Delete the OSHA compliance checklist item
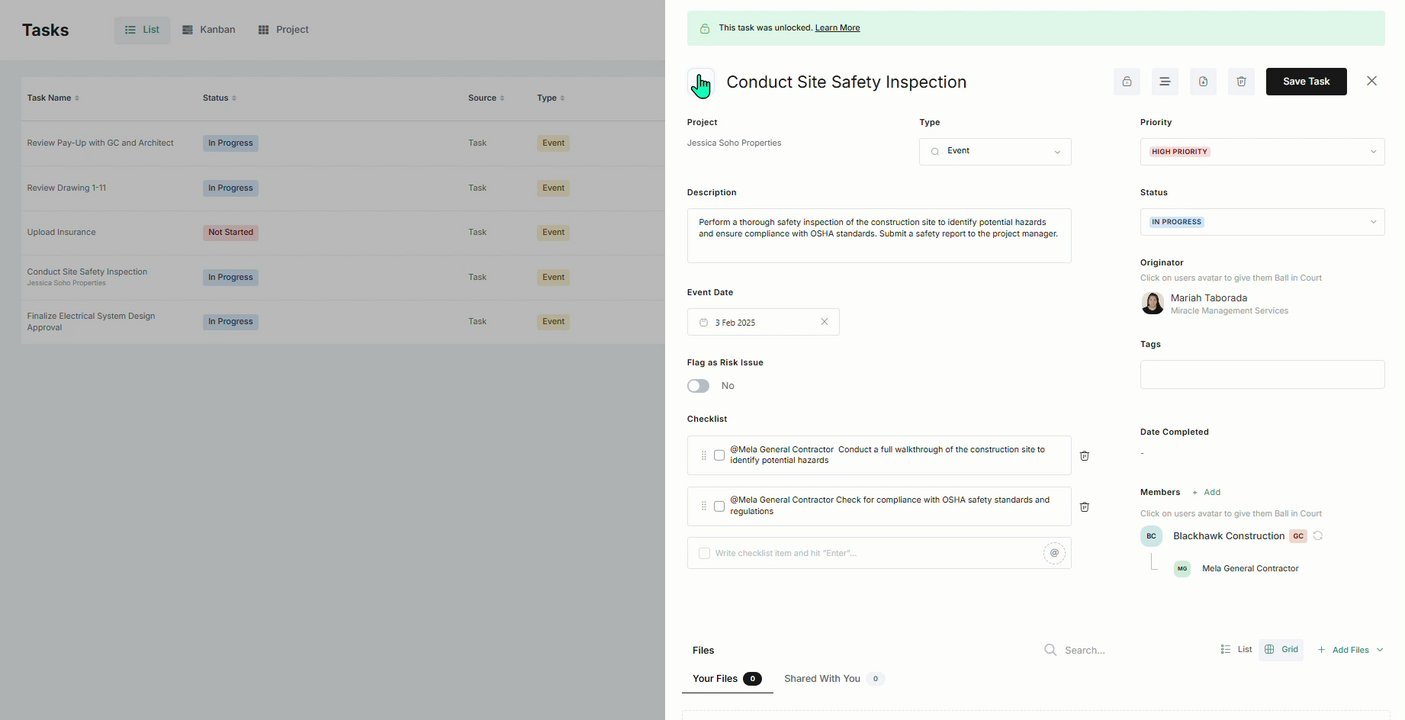This screenshot has height=720, width=1405. (1084, 507)
